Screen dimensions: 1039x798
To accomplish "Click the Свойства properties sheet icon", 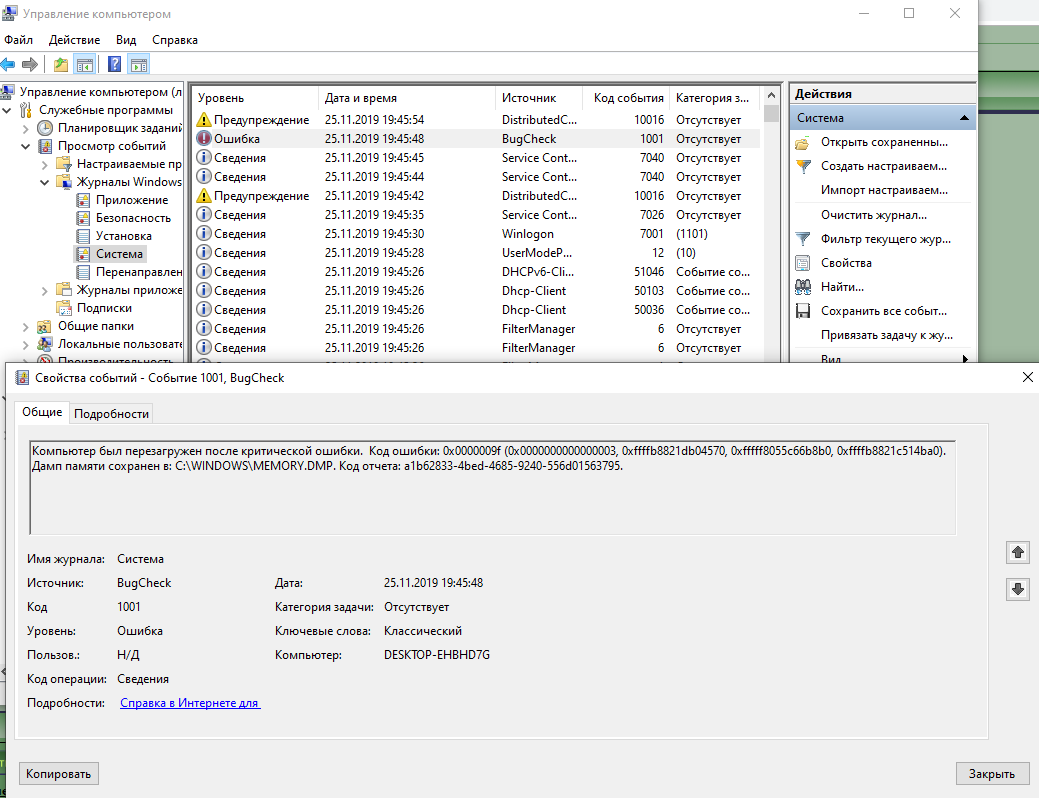I will coord(802,263).
